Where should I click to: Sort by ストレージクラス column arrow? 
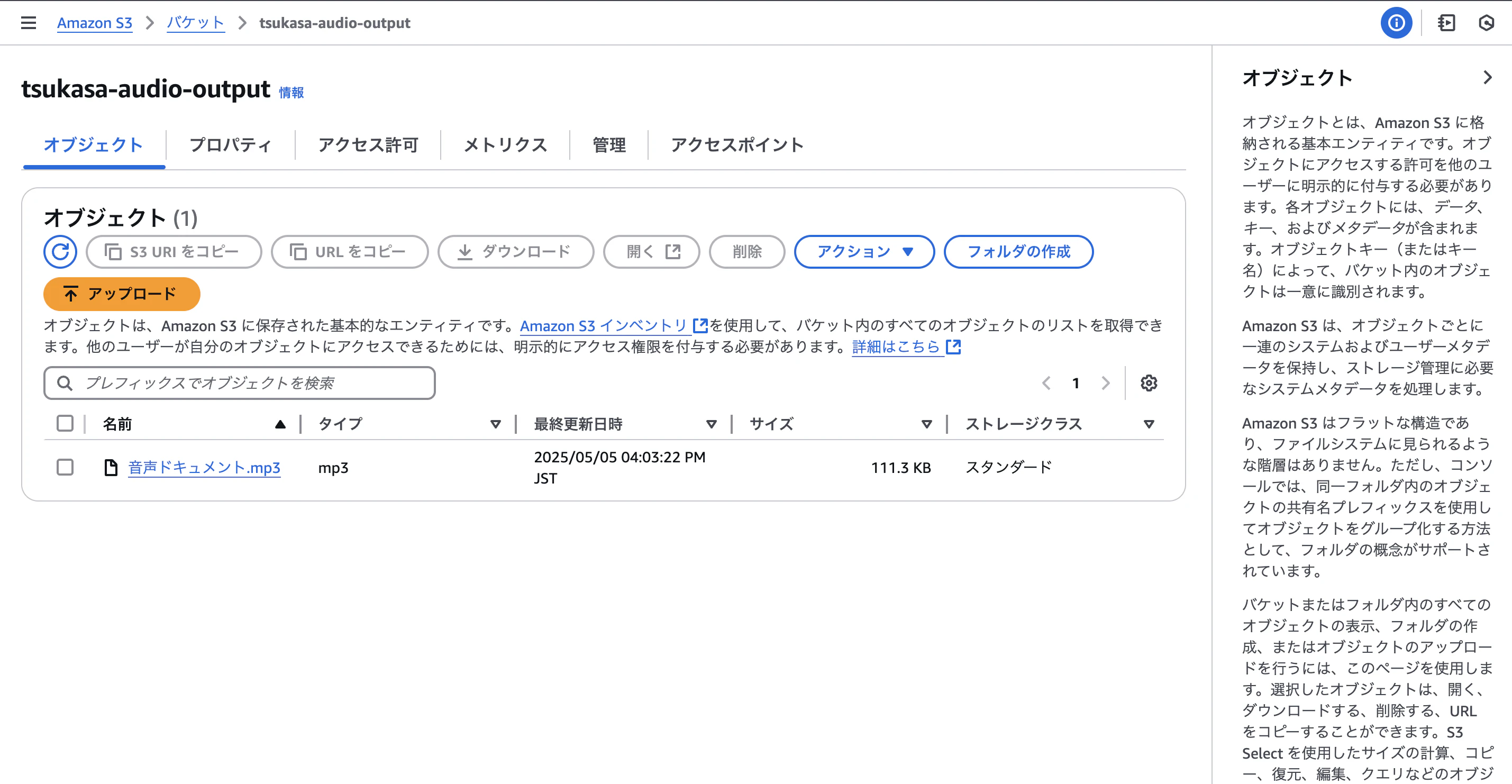tap(1149, 424)
